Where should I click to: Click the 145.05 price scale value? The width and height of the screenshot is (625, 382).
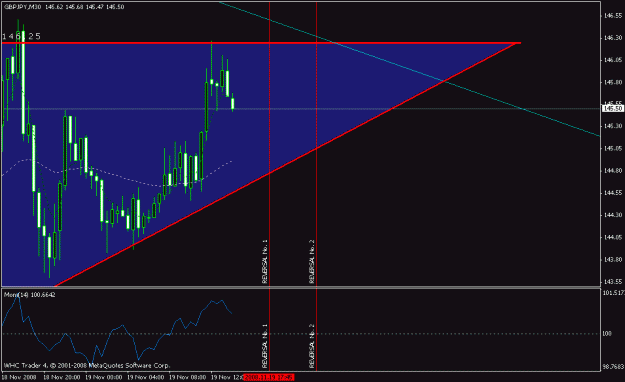[613, 148]
